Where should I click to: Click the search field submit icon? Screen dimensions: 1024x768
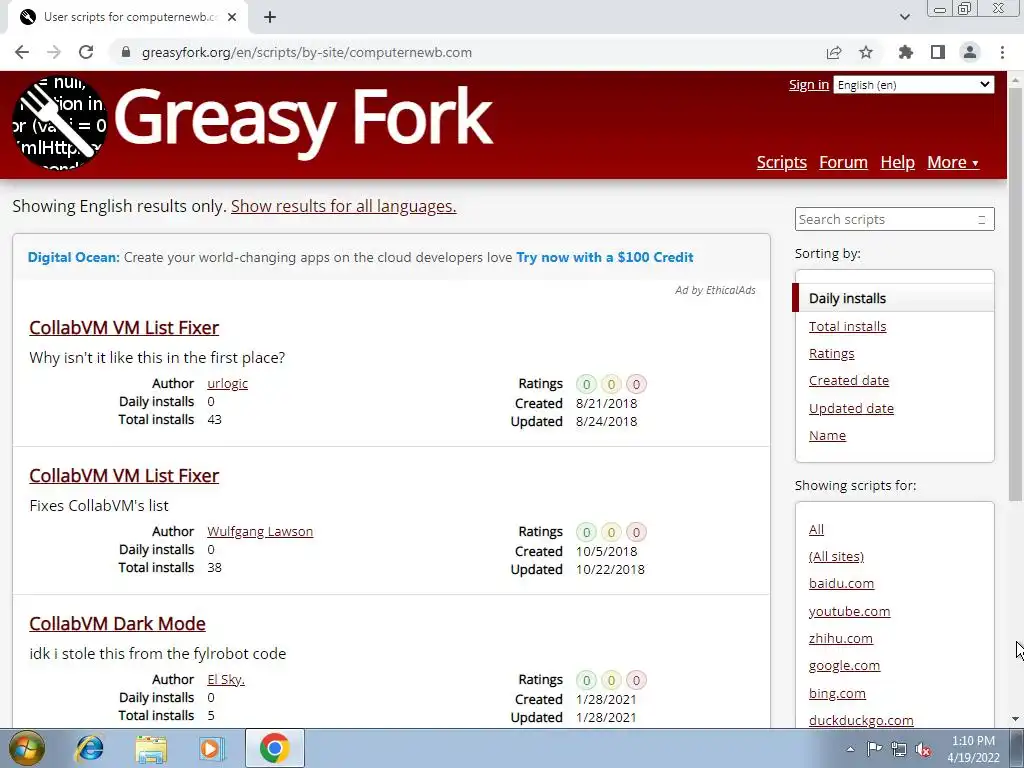point(982,219)
